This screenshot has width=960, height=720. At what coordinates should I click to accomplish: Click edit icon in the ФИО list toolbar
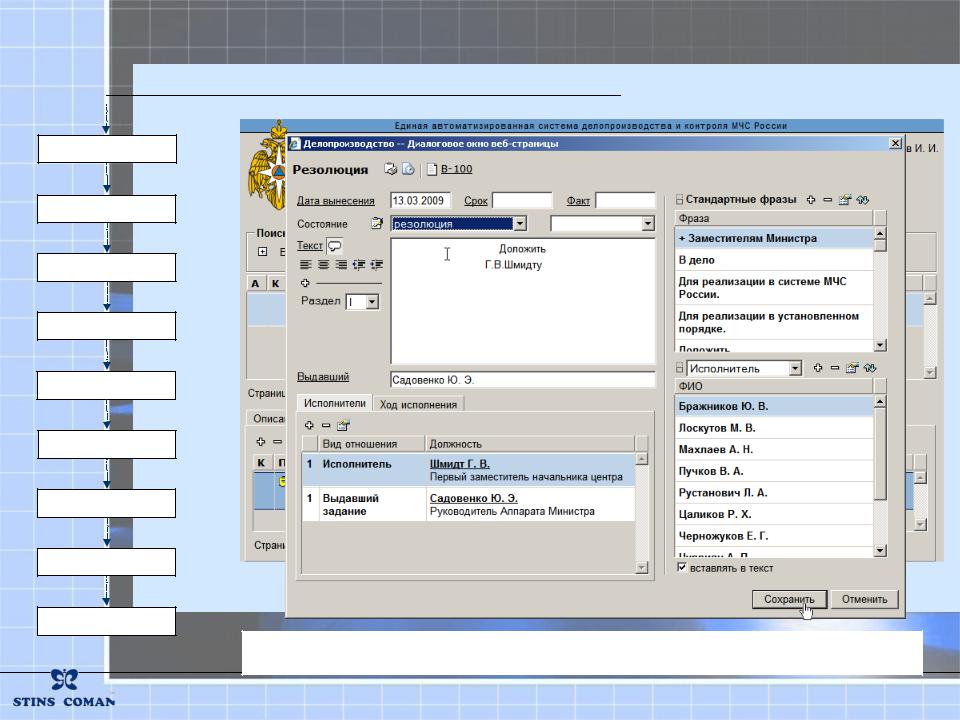[x=852, y=368]
